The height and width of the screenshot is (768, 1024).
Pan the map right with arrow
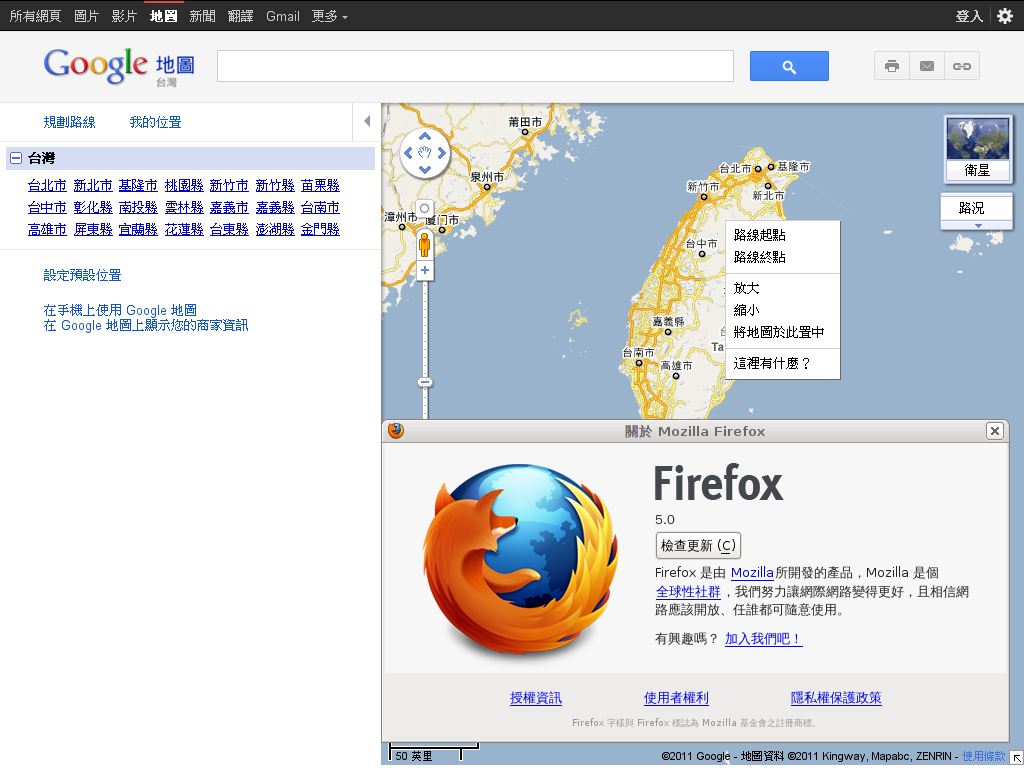pyautogui.click(x=442, y=153)
